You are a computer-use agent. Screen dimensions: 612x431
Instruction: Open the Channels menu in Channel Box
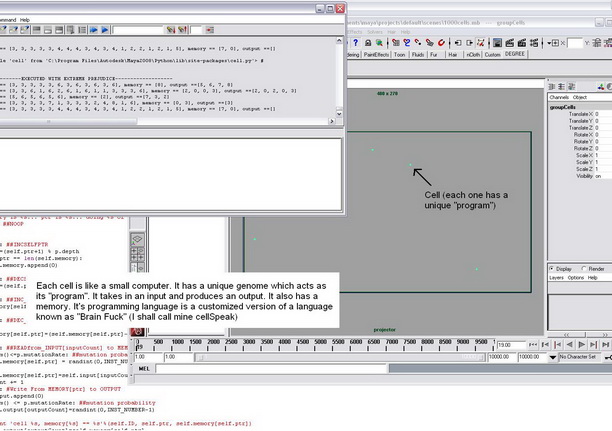(x=560, y=97)
